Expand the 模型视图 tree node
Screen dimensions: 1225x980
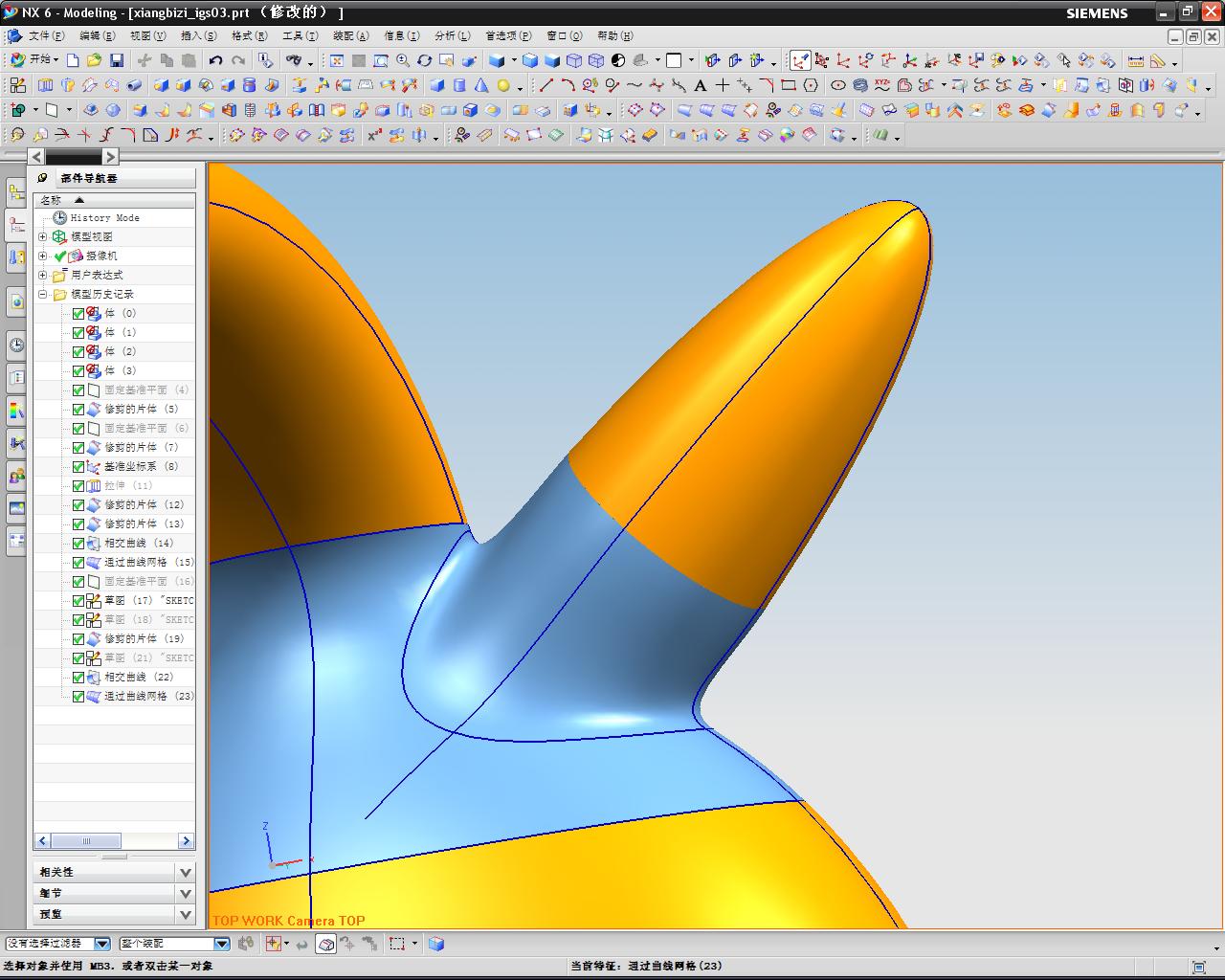pyautogui.click(x=42, y=236)
